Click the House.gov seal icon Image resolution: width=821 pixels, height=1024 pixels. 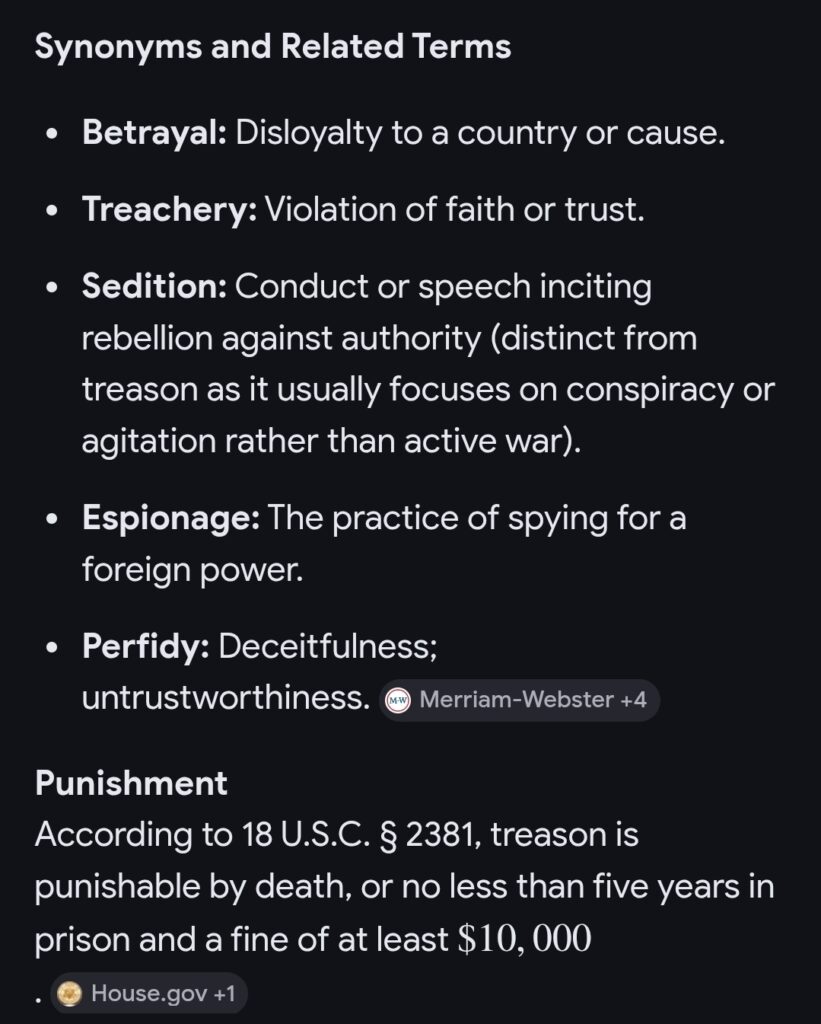pyautogui.click(x=69, y=994)
